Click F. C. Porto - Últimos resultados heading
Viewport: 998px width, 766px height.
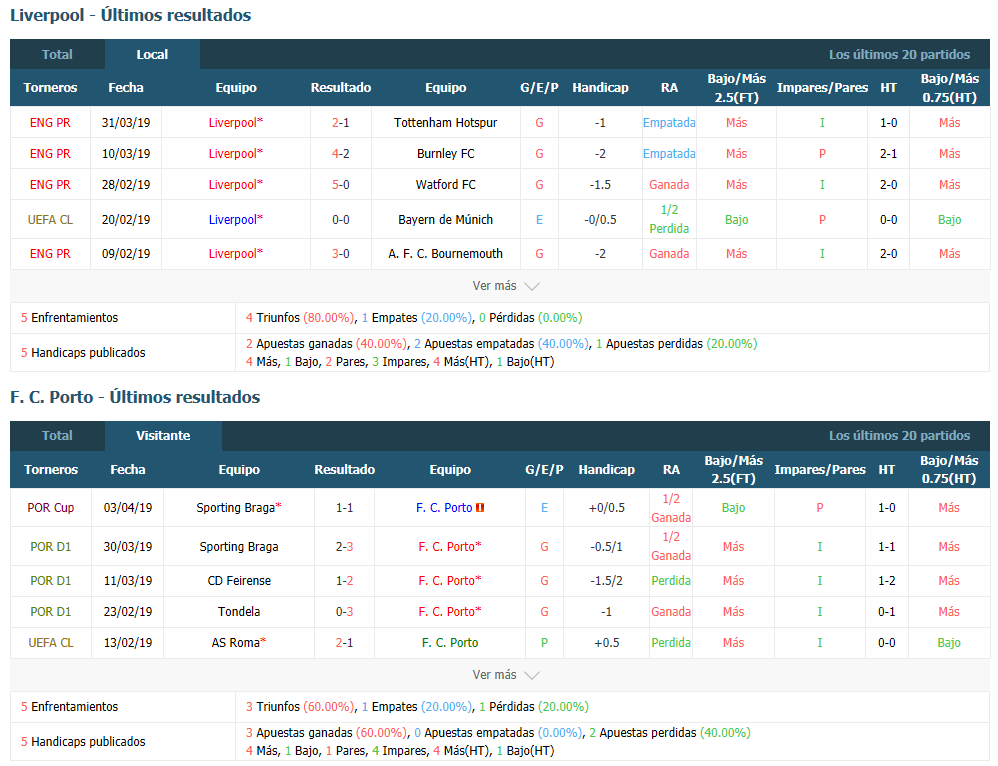135,397
